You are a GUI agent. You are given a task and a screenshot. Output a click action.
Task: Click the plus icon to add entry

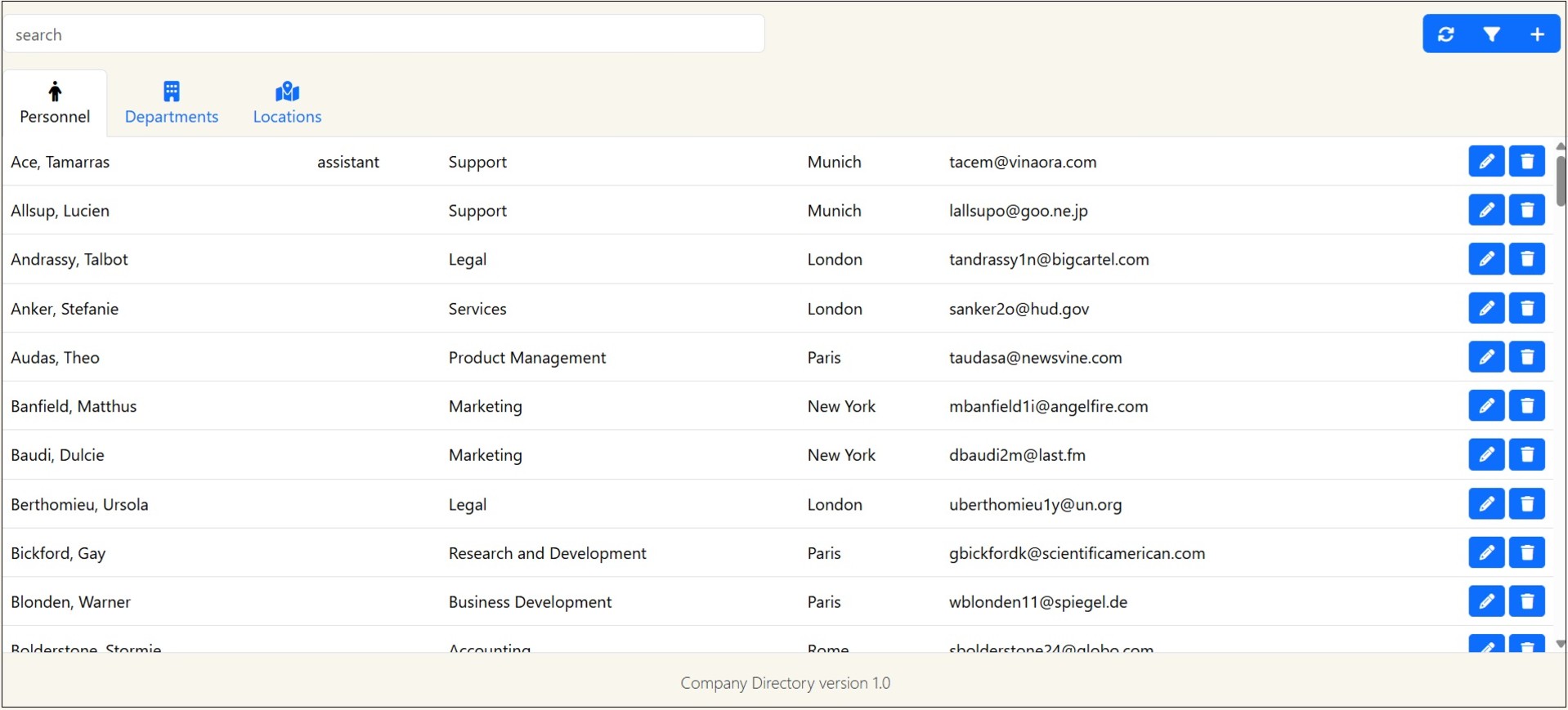coord(1537,34)
